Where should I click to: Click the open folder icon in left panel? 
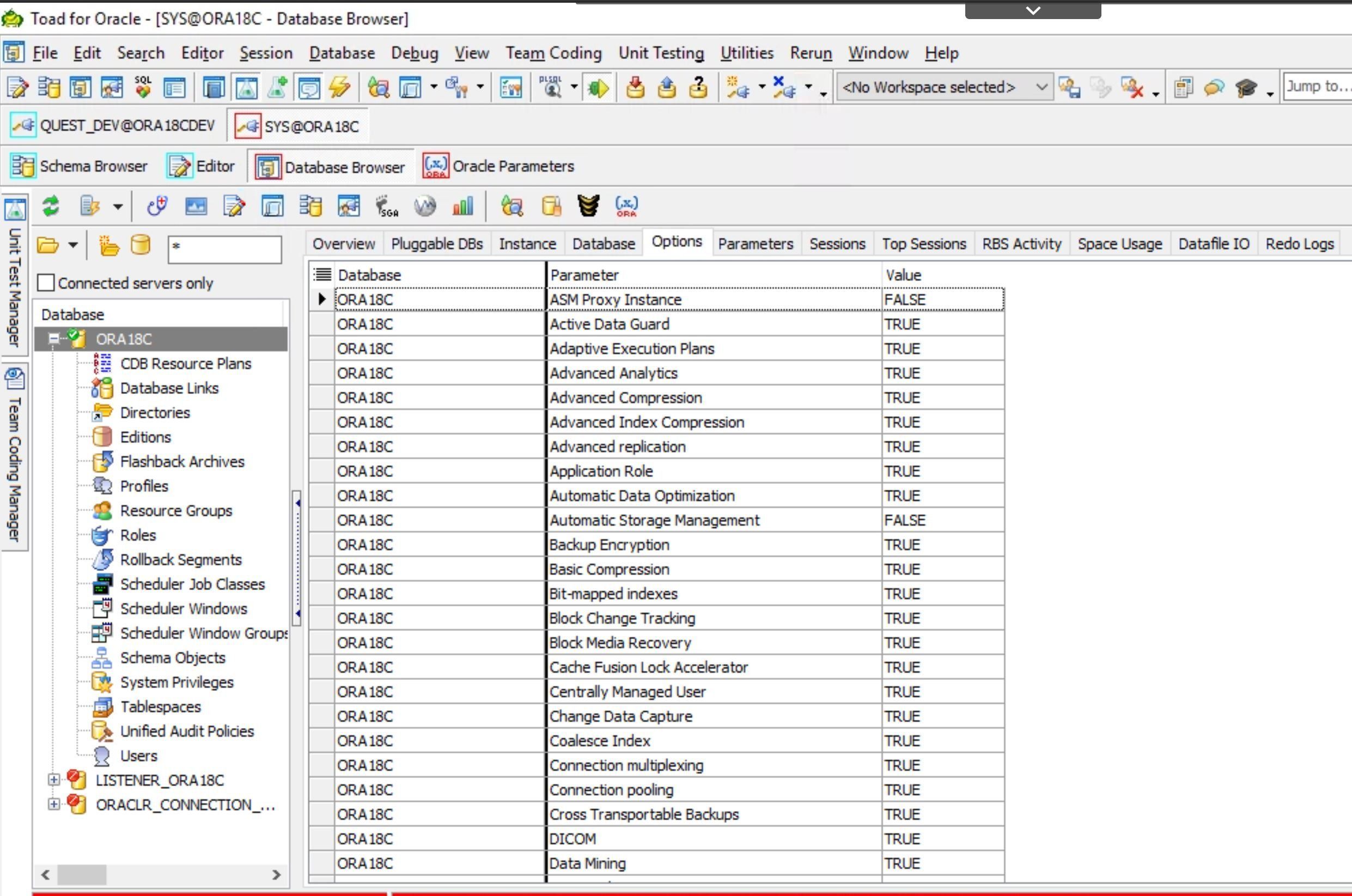point(48,245)
